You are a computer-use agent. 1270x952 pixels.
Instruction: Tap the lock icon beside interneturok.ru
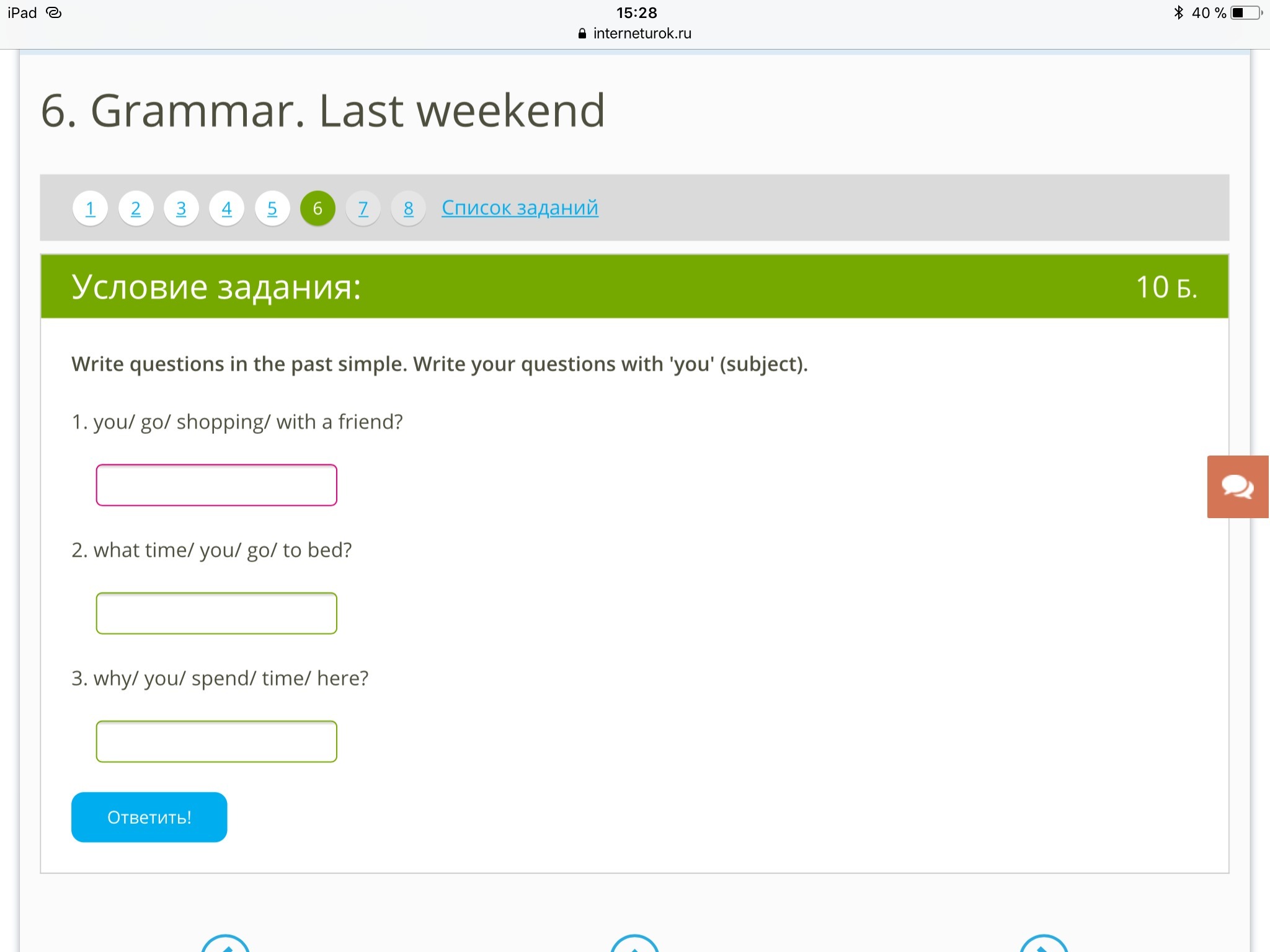(x=582, y=33)
